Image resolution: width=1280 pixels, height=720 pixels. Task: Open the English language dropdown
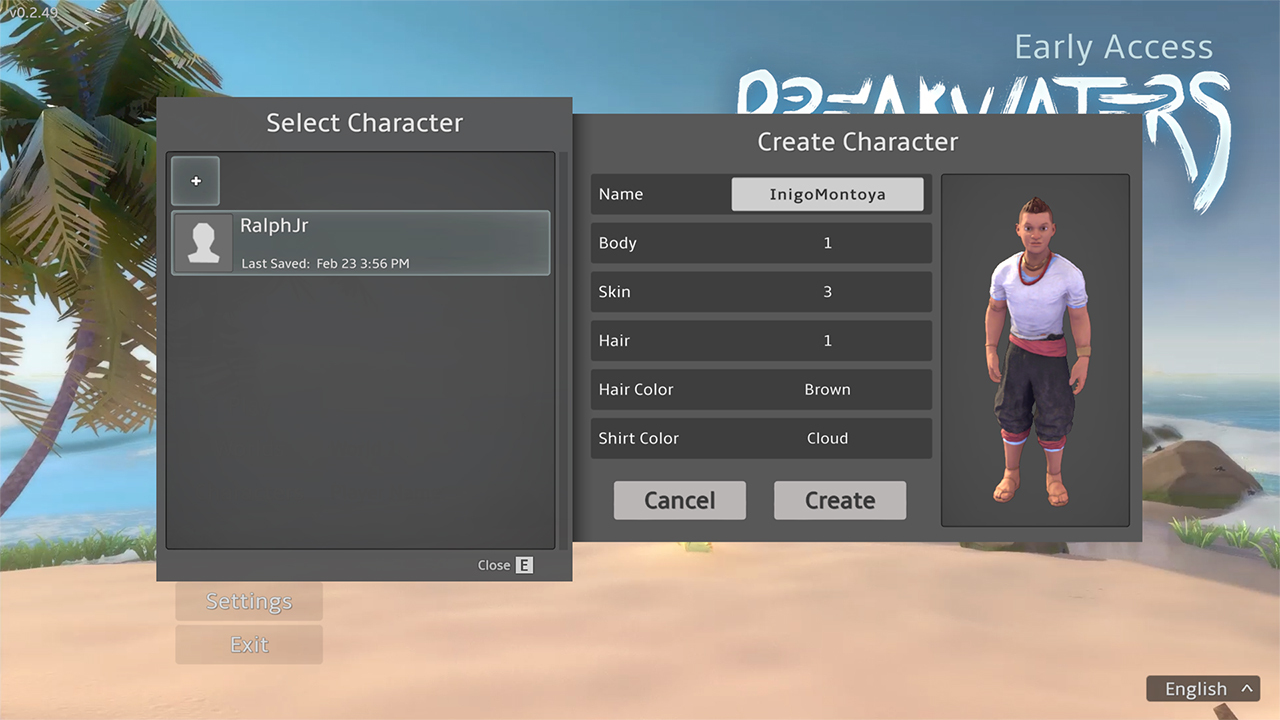pyautogui.click(x=1203, y=688)
